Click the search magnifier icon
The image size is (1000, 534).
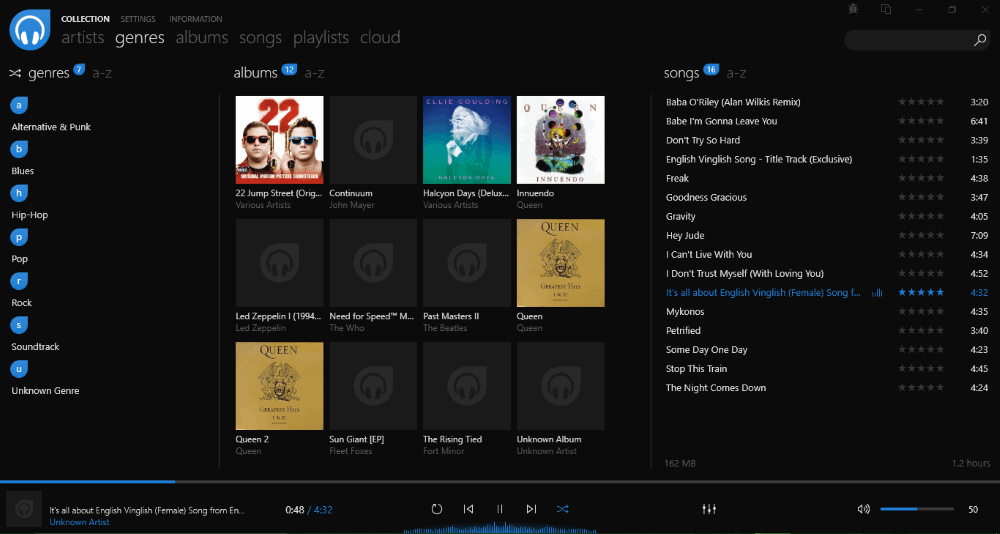[x=980, y=40]
